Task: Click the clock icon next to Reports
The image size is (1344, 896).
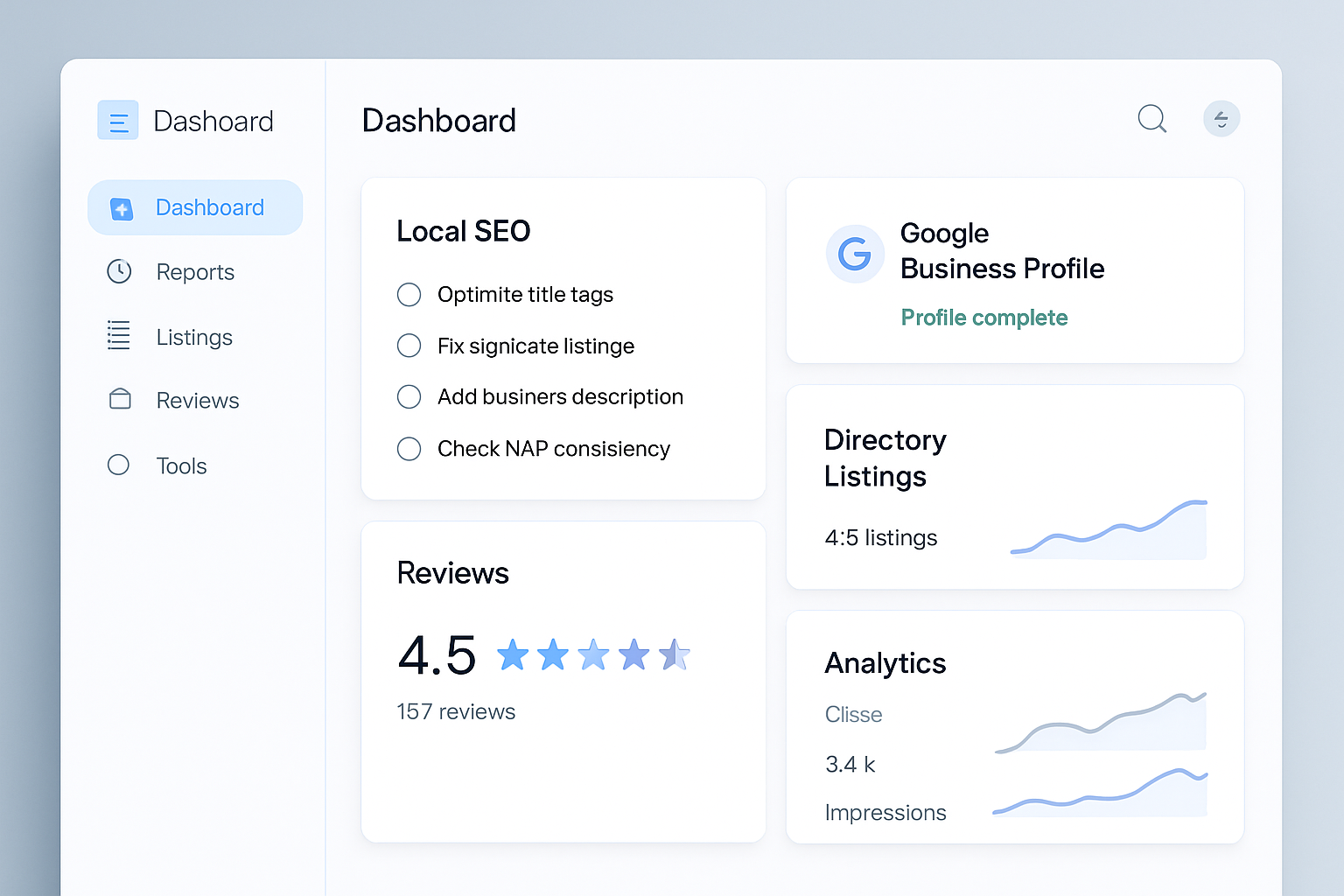Action: [x=118, y=271]
